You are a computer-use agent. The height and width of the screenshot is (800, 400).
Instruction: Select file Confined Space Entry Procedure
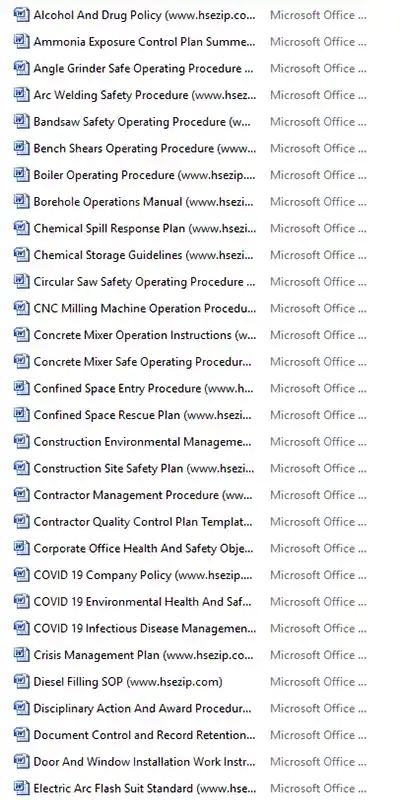(143, 388)
